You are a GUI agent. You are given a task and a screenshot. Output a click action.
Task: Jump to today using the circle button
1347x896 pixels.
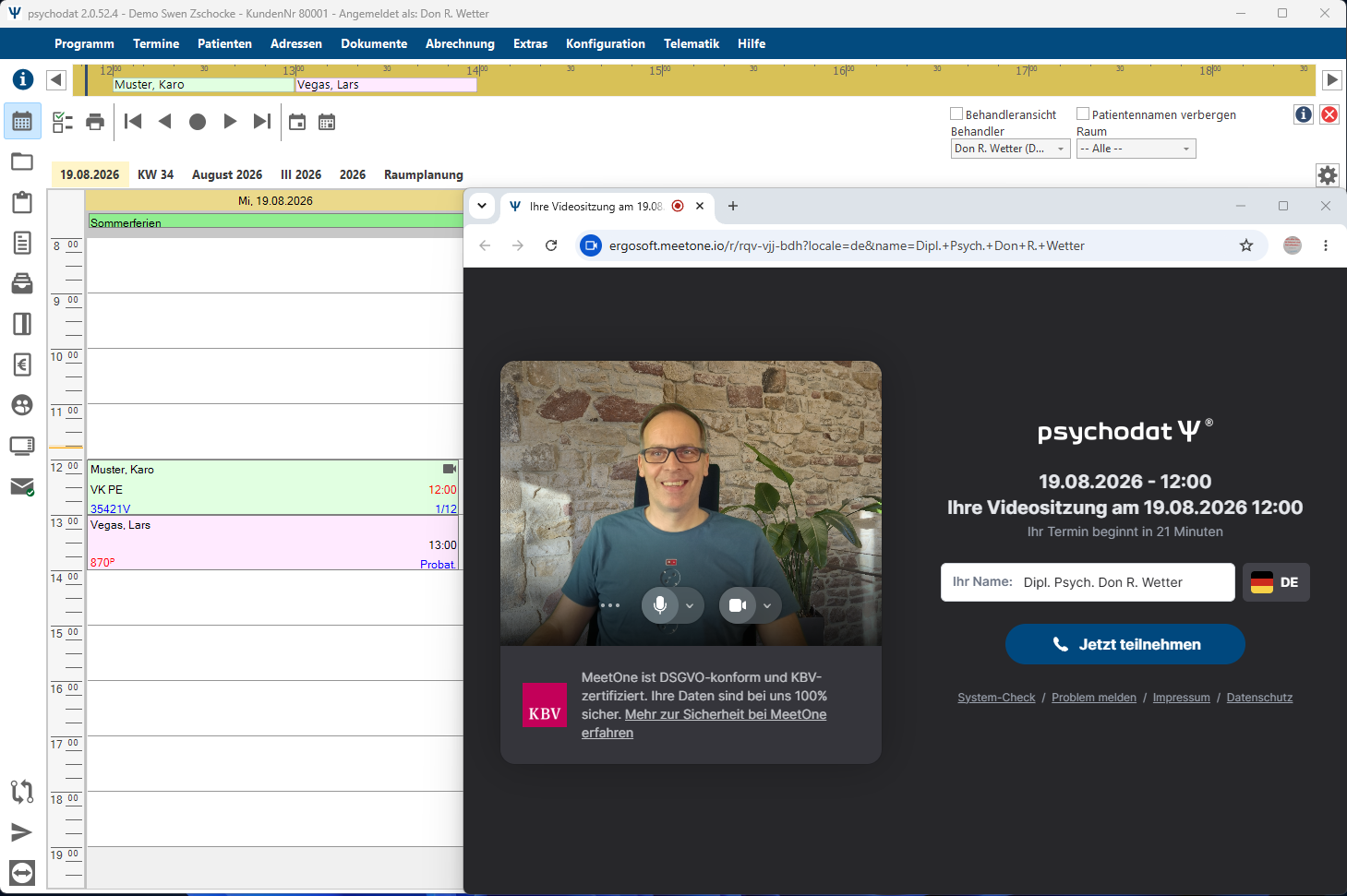pos(198,122)
